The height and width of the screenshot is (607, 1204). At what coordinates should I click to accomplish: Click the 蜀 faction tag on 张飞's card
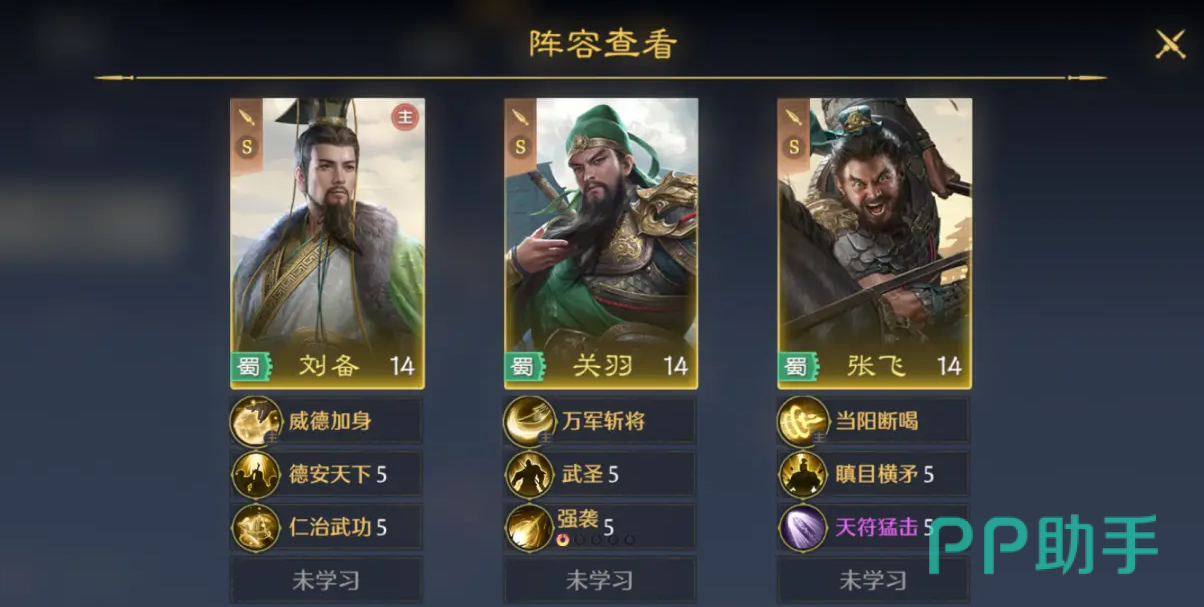coord(796,366)
